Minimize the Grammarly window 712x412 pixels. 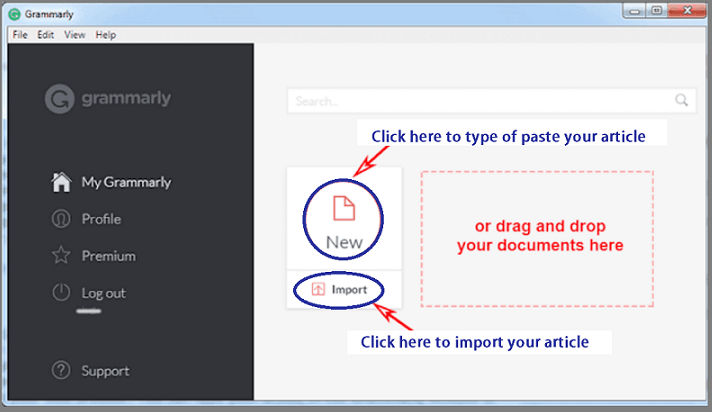634,11
